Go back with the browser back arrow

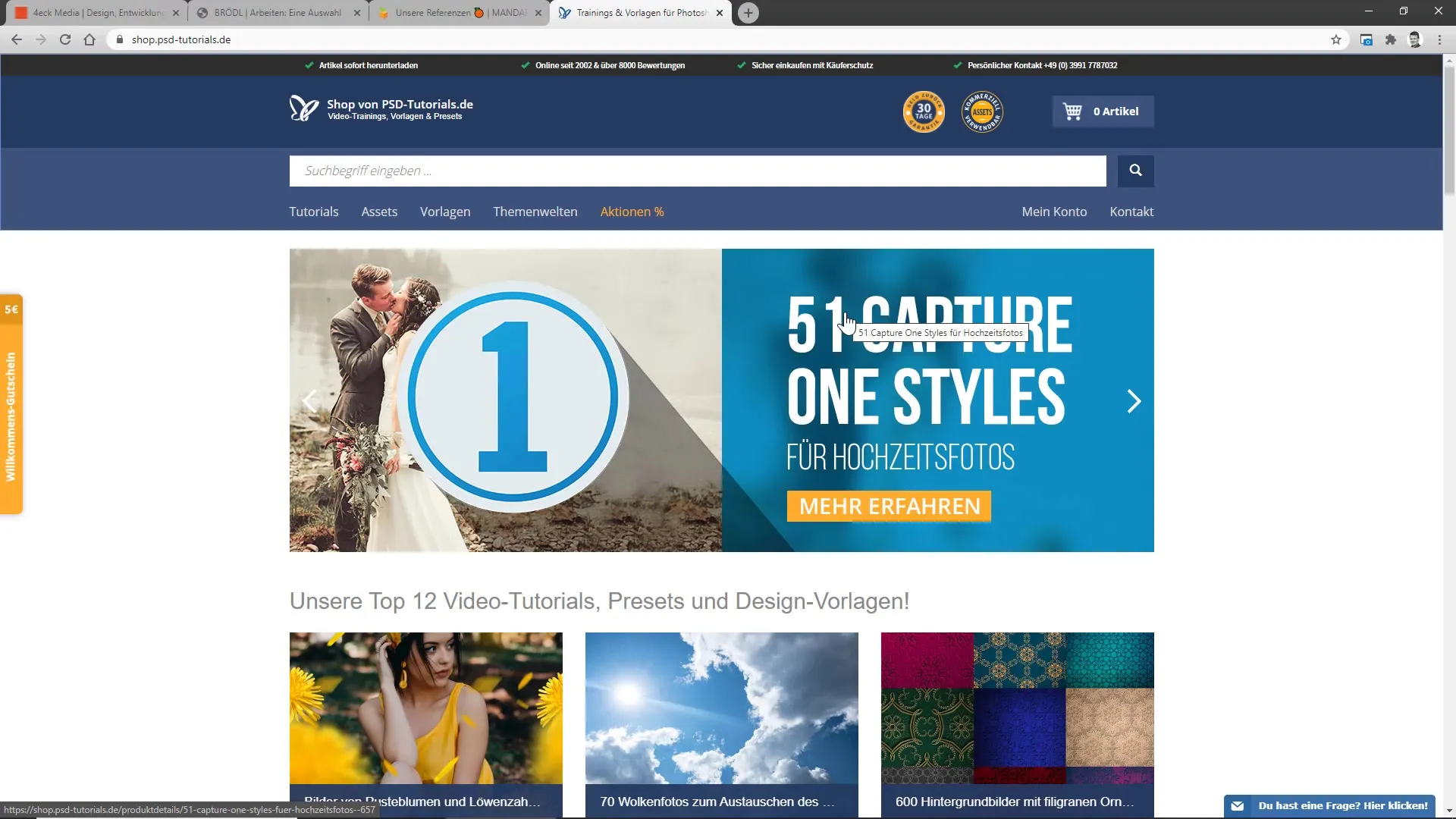pyautogui.click(x=17, y=39)
